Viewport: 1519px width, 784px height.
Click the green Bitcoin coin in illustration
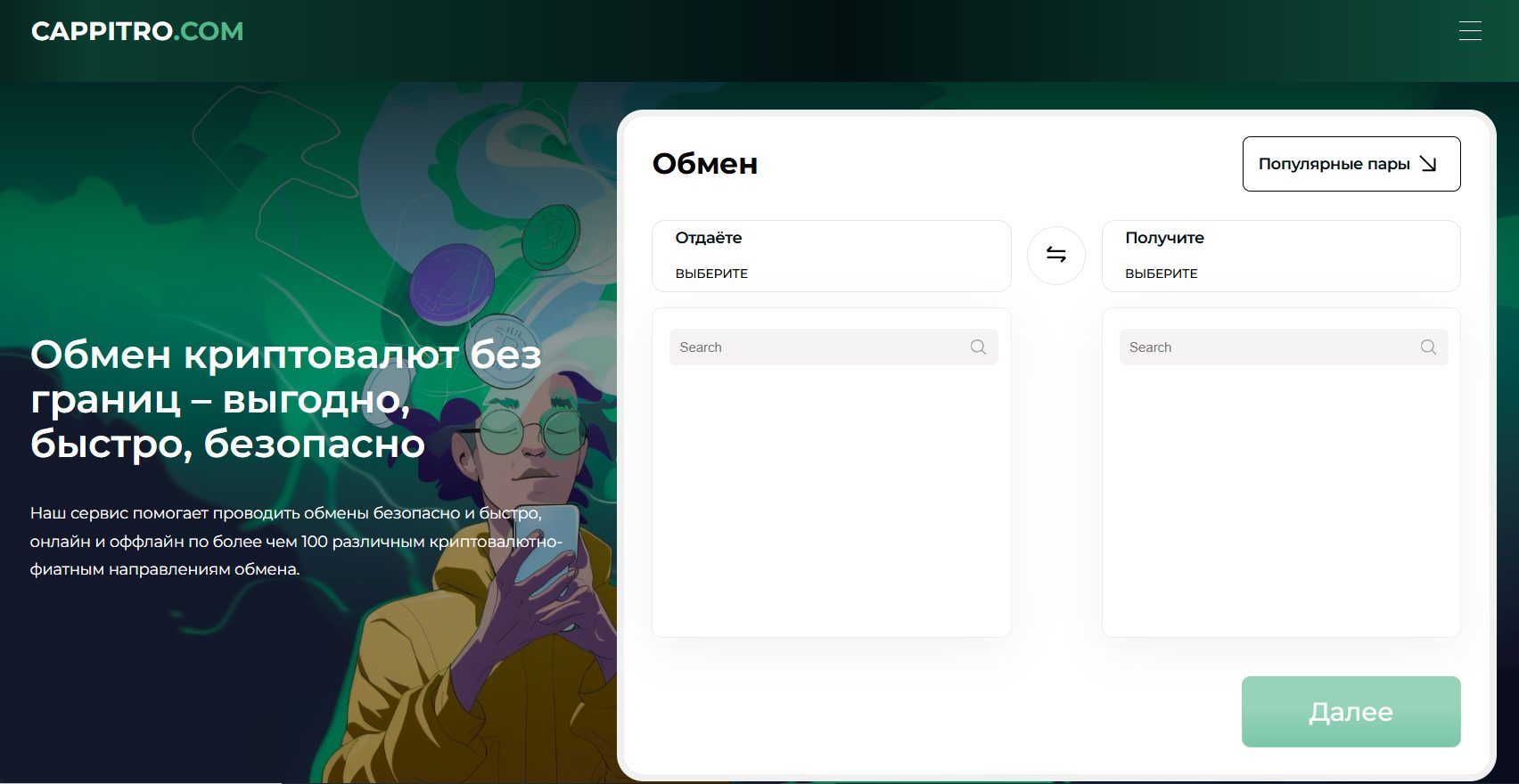[551, 237]
